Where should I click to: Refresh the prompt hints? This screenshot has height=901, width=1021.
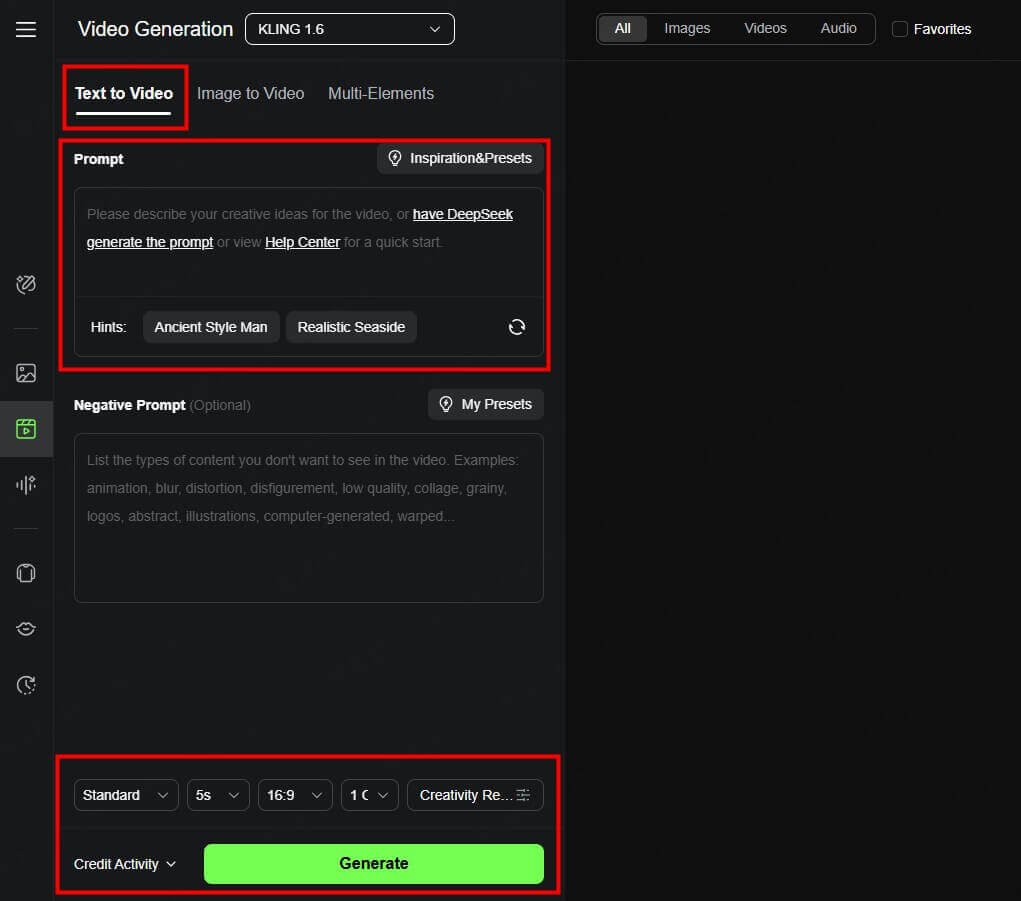coord(517,327)
